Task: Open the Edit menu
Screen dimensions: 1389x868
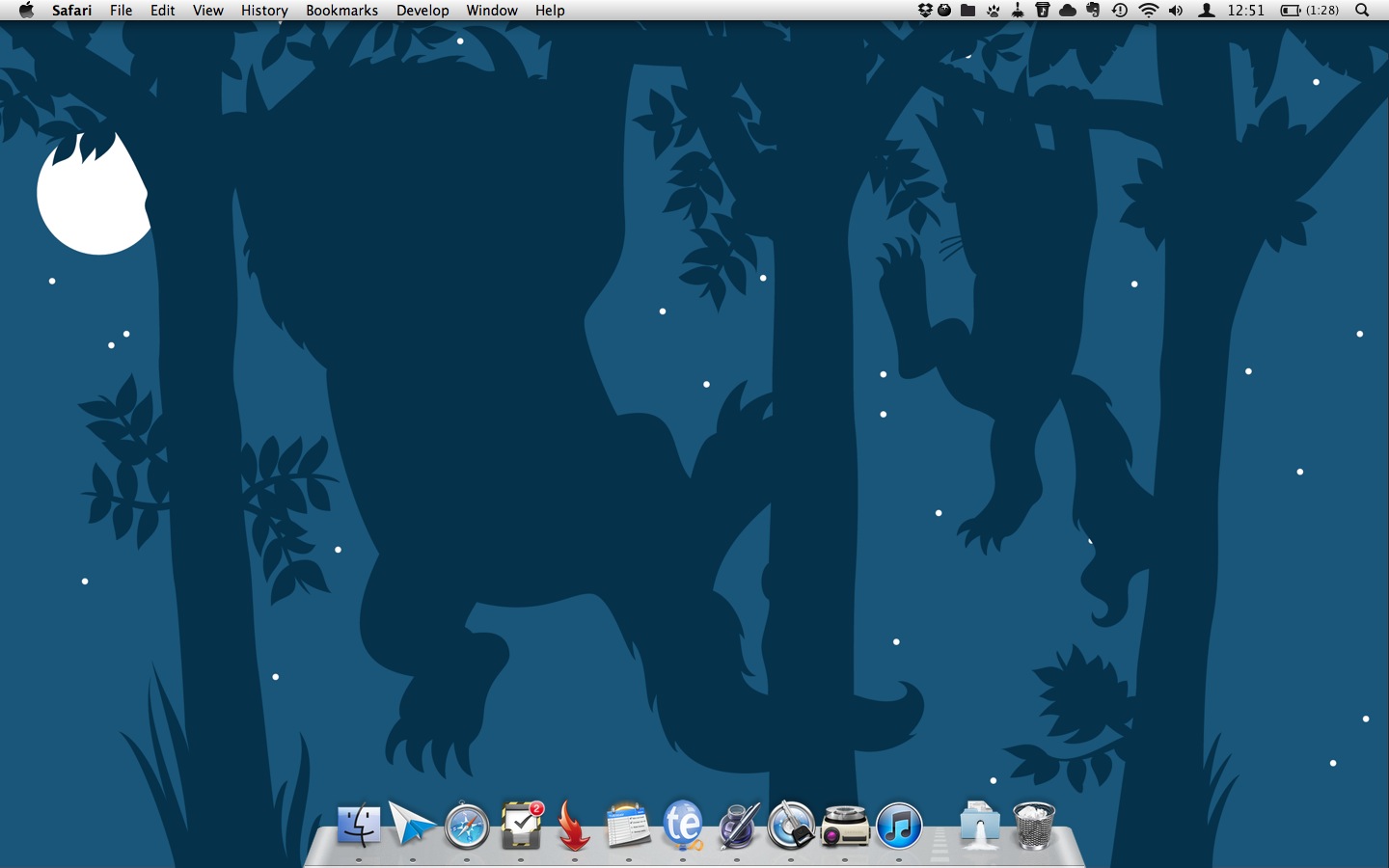Action: pyautogui.click(x=162, y=11)
